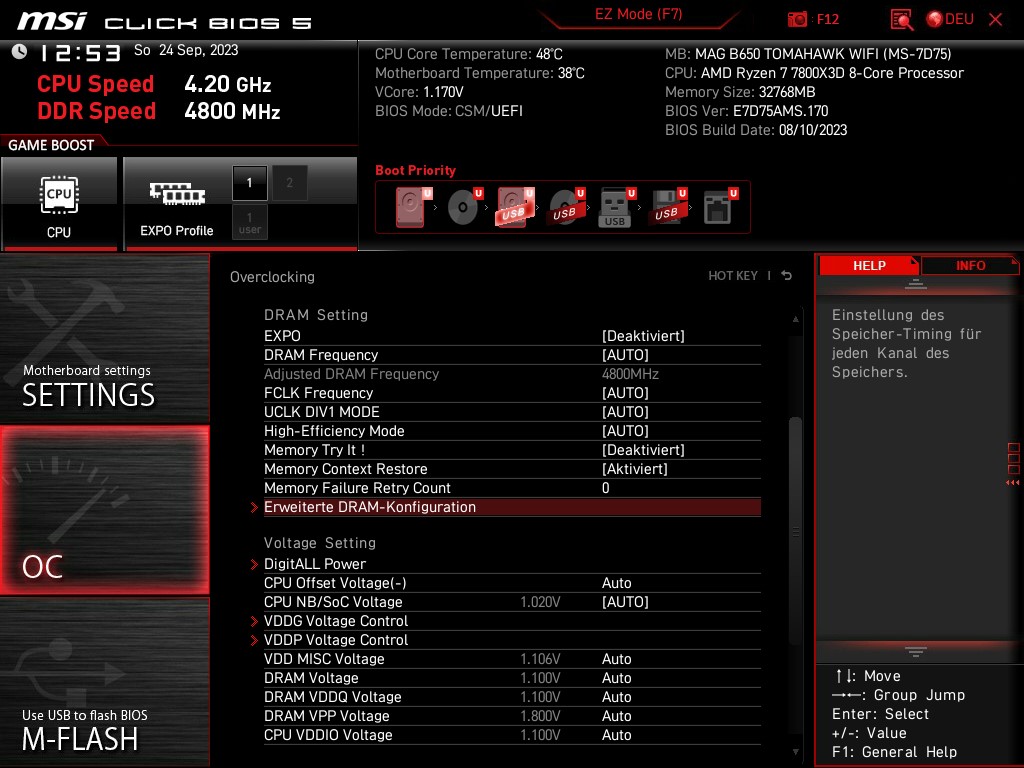Open the M-FLASH BIOS update section
The image size is (1024, 768).
(x=104, y=682)
